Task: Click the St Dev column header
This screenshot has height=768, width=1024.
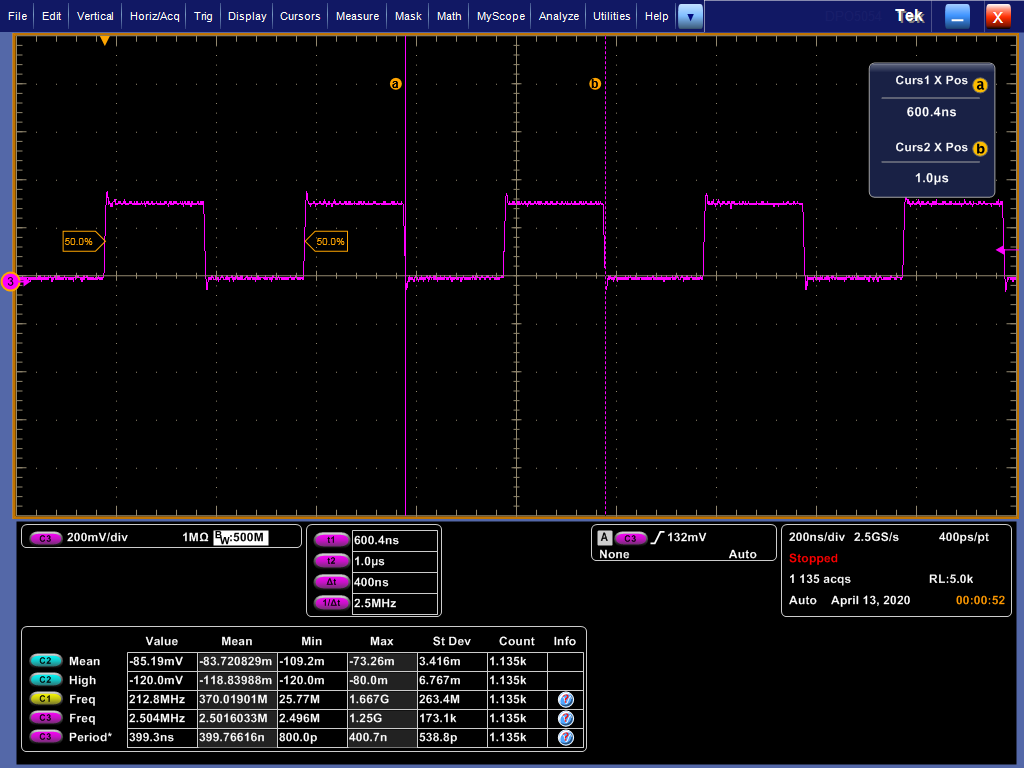Action: pos(451,641)
